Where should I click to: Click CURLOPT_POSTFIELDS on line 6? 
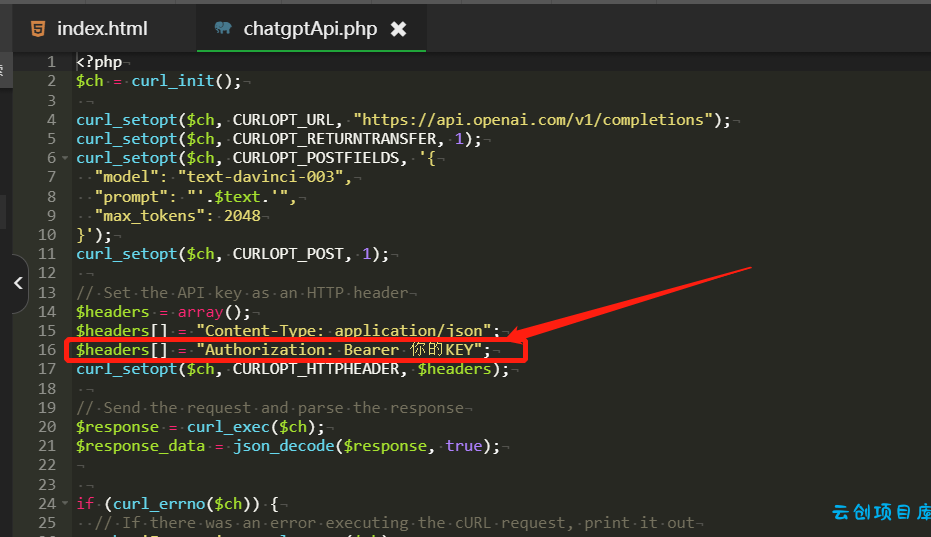pyautogui.click(x=316, y=158)
